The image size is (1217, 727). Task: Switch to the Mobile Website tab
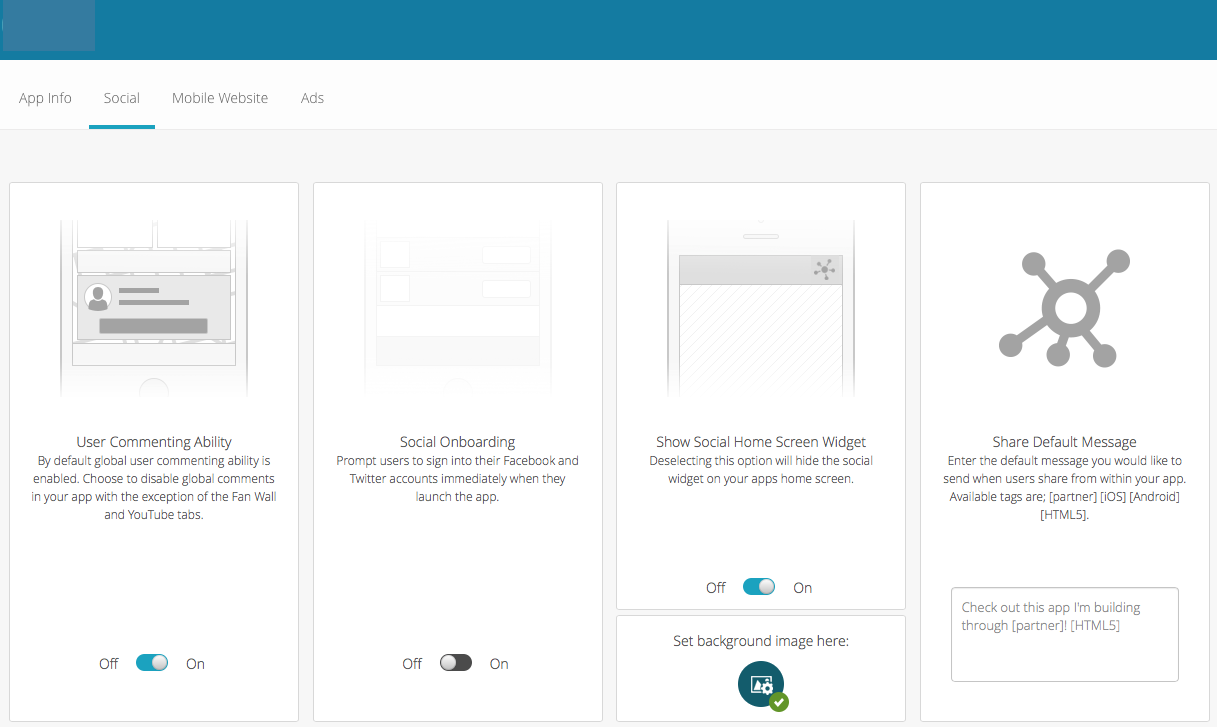(x=220, y=98)
